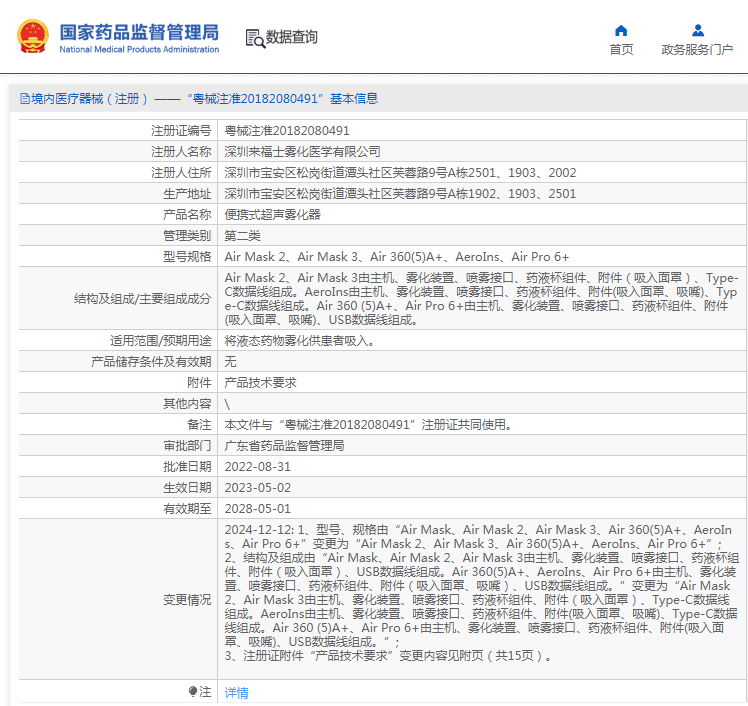The height and width of the screenshot is (706, 748).
Task: Click the 批准日期 label
Action: tap(187, 467)
